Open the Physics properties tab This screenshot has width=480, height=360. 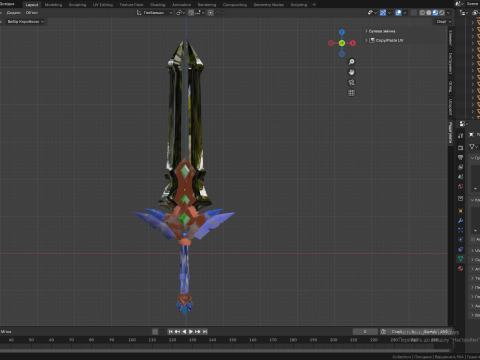[460, 240]
